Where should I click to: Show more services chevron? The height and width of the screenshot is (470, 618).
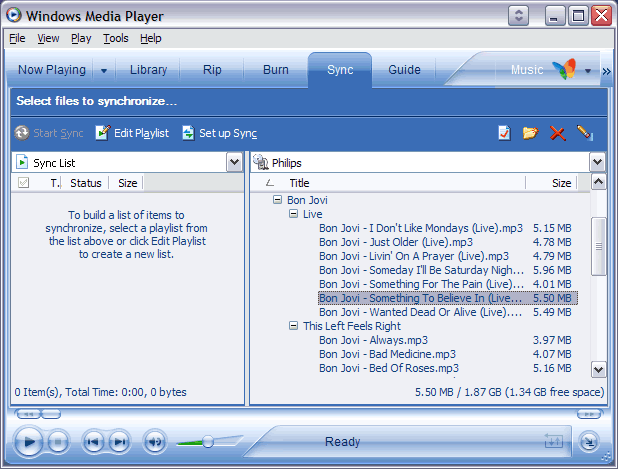pyautogui.click(x=606, y=71)
